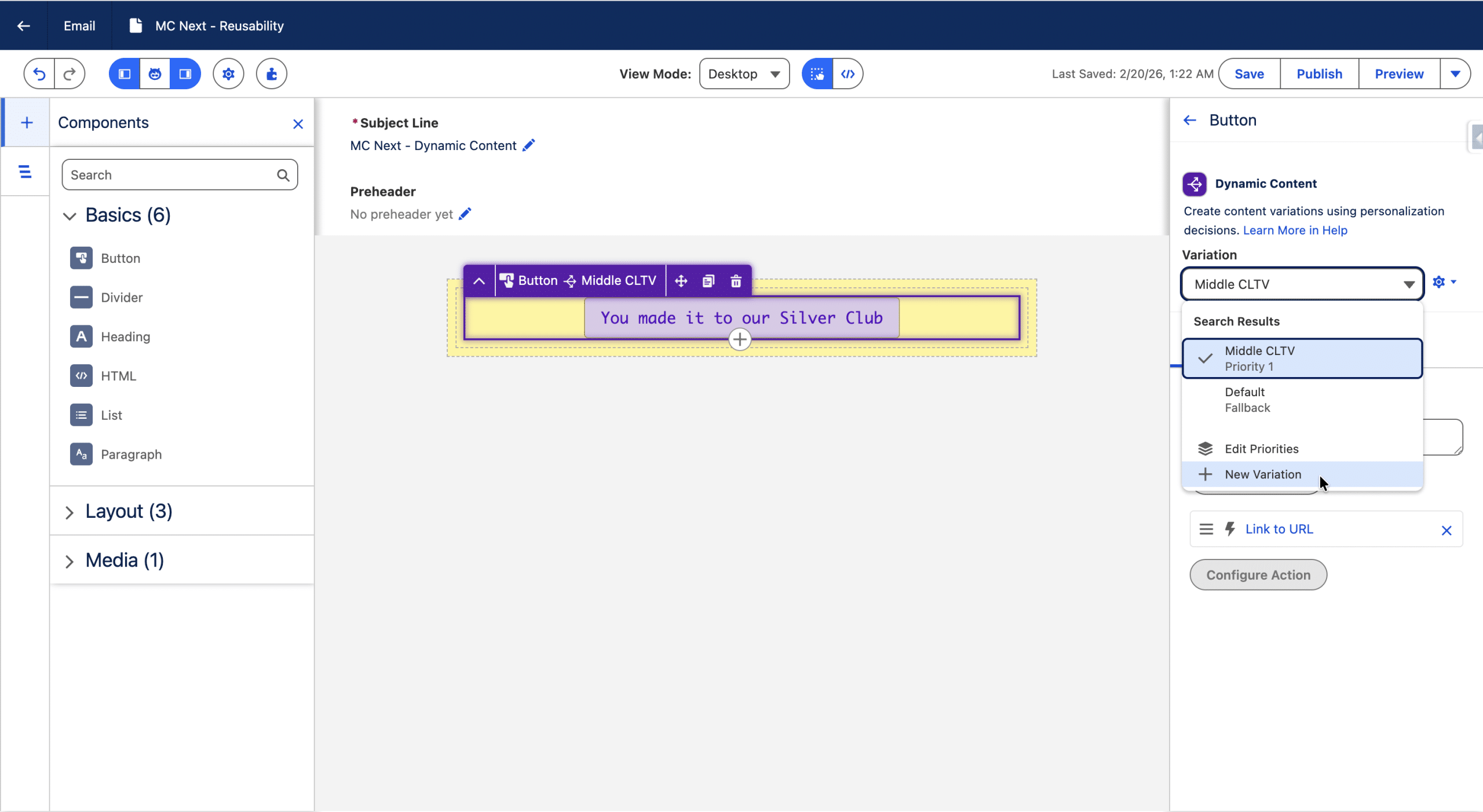The height and width of the screenshot is (812, 1483).
Task: Open Learn More in Help link
Action: pyautogui.click(x=1295, y=230)
